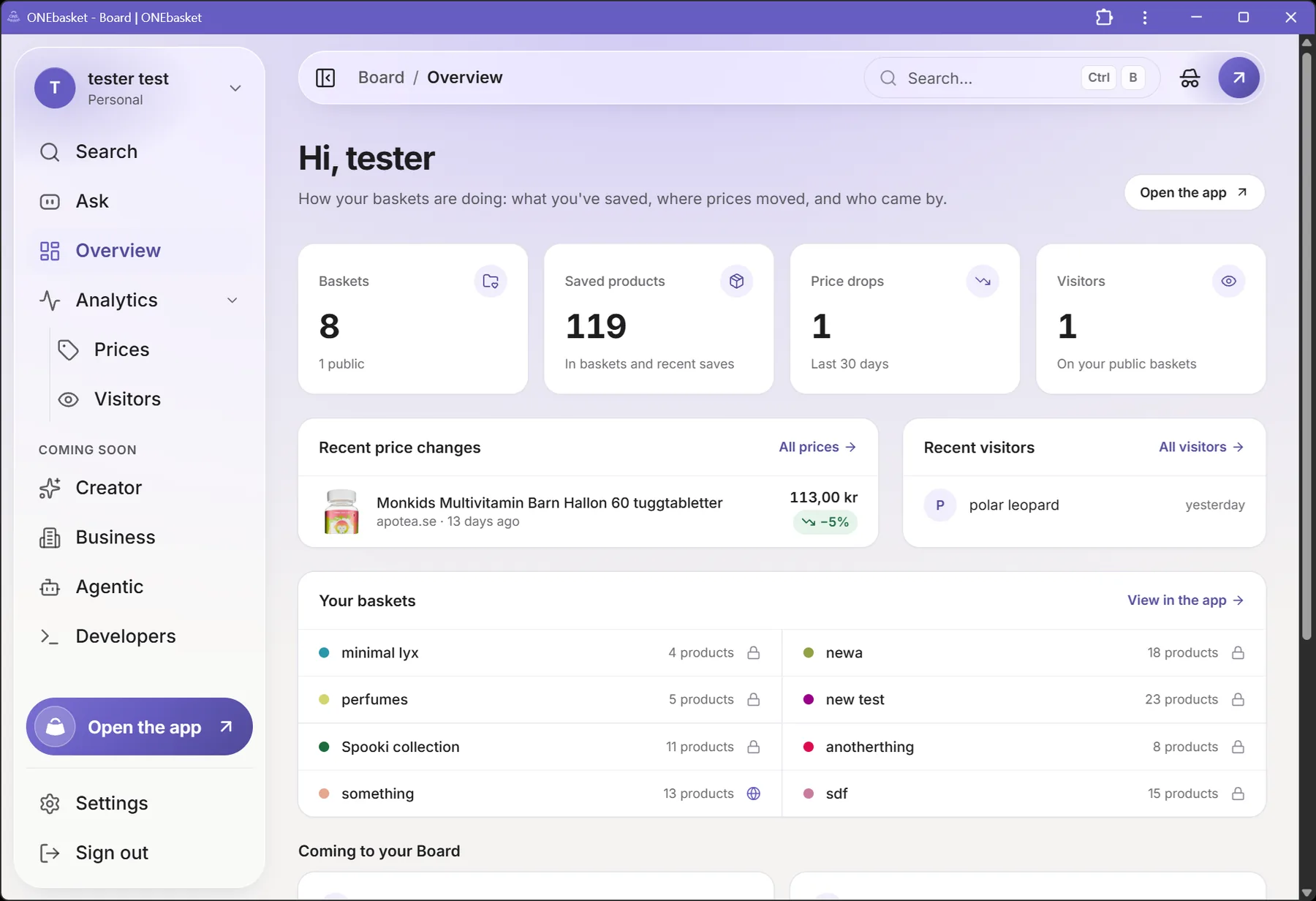The image size is (1316, 901).
Task: Click the lock icon on minimal lyx row
Action: pos(754,652)
